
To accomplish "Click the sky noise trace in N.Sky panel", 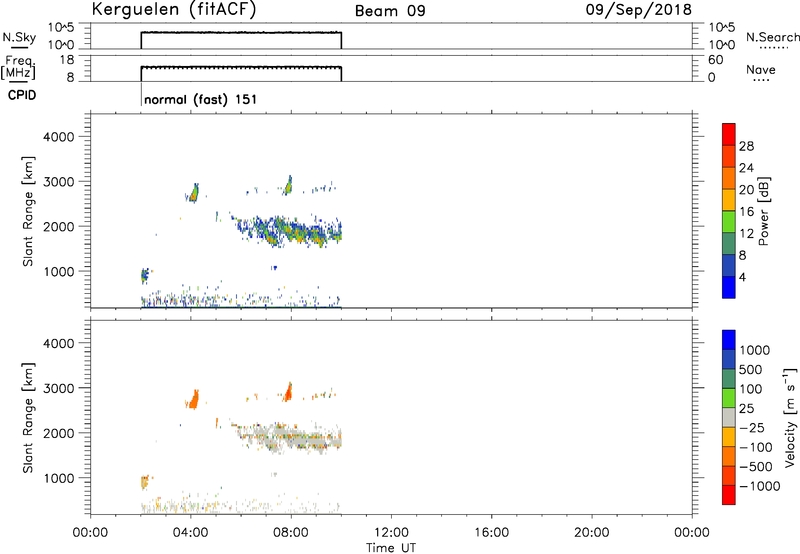I will point(241,33).
